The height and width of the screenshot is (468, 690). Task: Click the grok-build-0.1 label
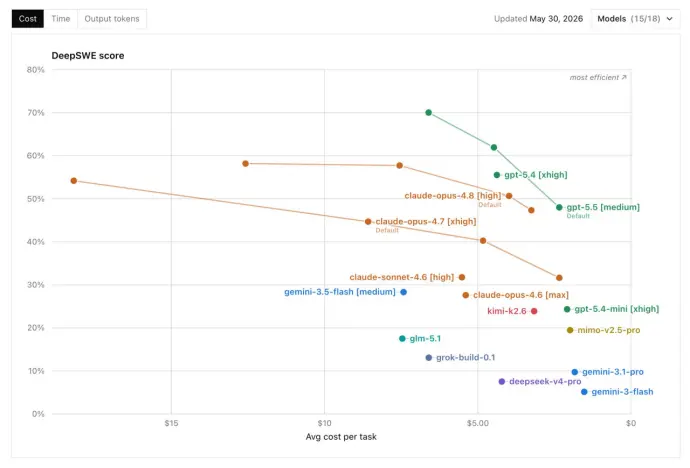click(x=466, y=358)
